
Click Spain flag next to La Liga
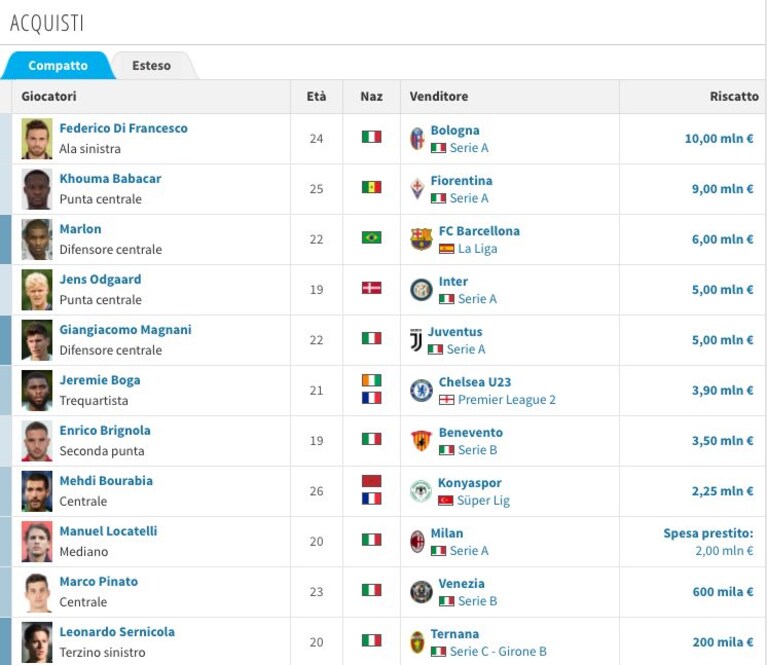coord(446,249)
